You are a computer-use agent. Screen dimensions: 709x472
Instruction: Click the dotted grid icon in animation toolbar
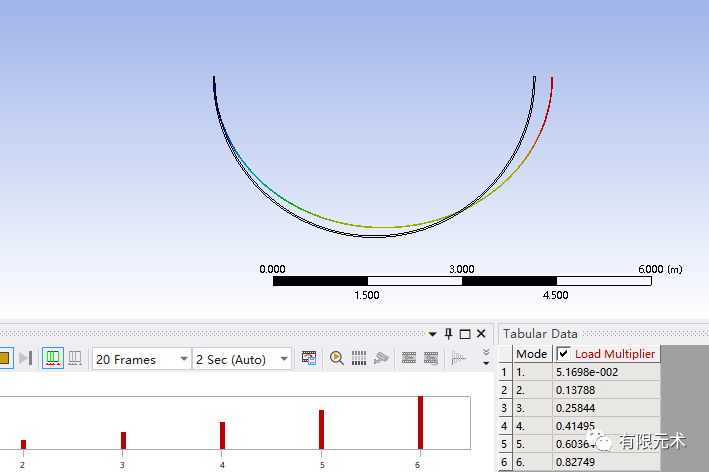[359, 359]
